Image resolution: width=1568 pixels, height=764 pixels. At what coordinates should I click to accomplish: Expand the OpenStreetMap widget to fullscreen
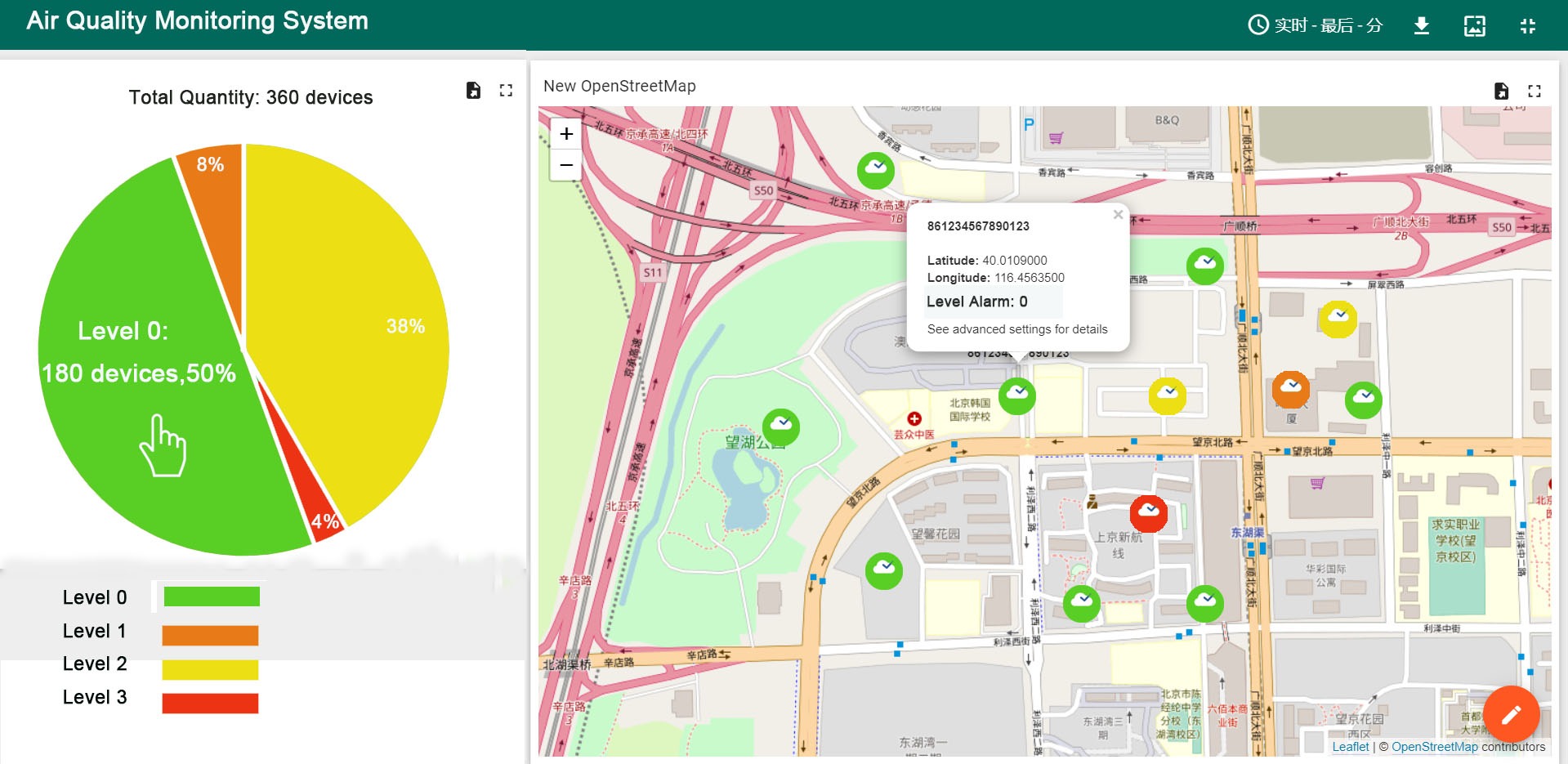pos(1534,91)
